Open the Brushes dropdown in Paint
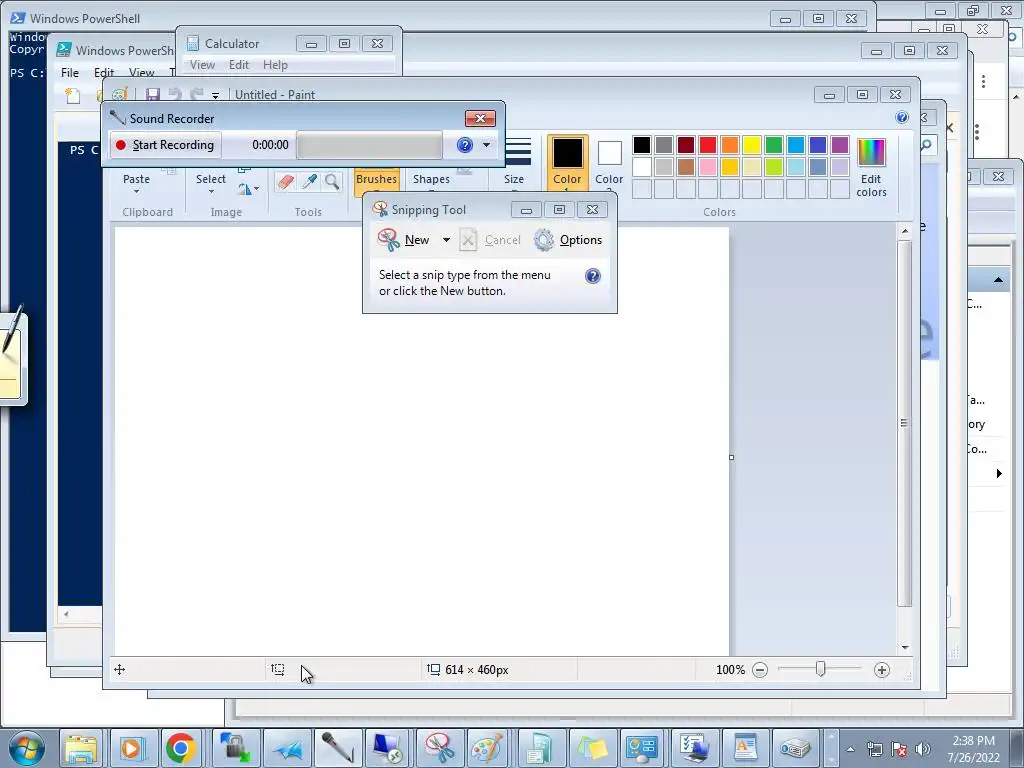Viewport: 1024px width, 768px height. (x=376, y=181)
